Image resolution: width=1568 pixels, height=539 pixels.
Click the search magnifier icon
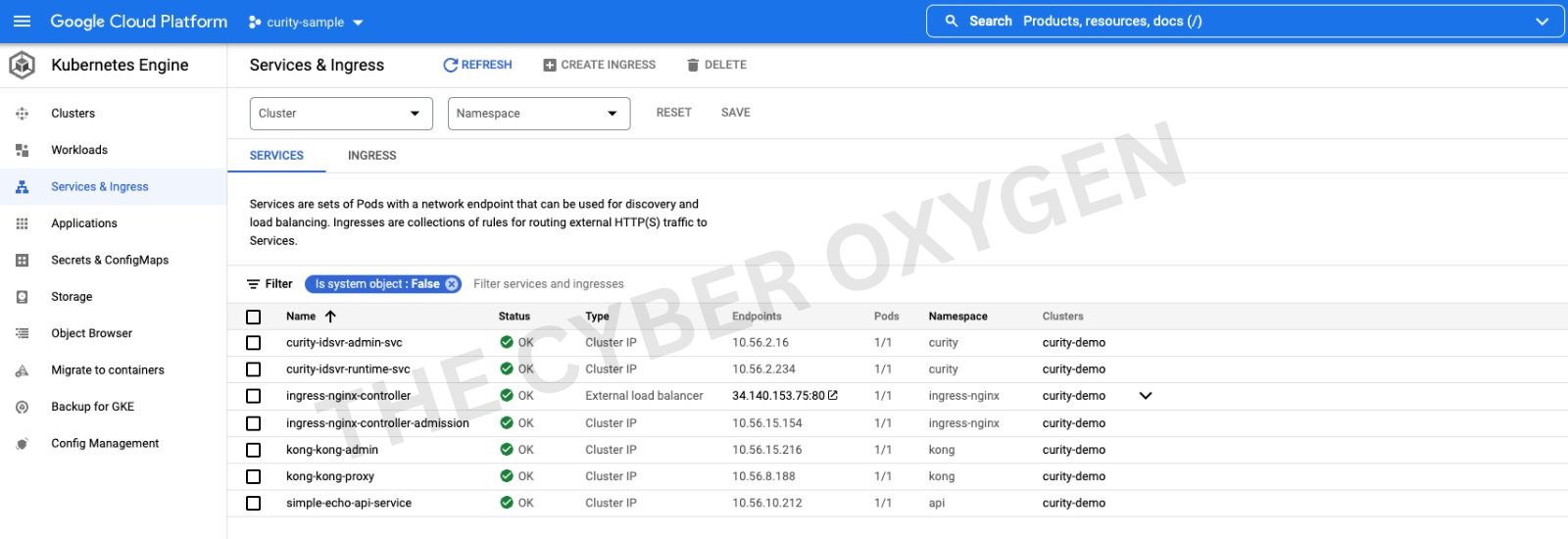(x=951, y=21)
